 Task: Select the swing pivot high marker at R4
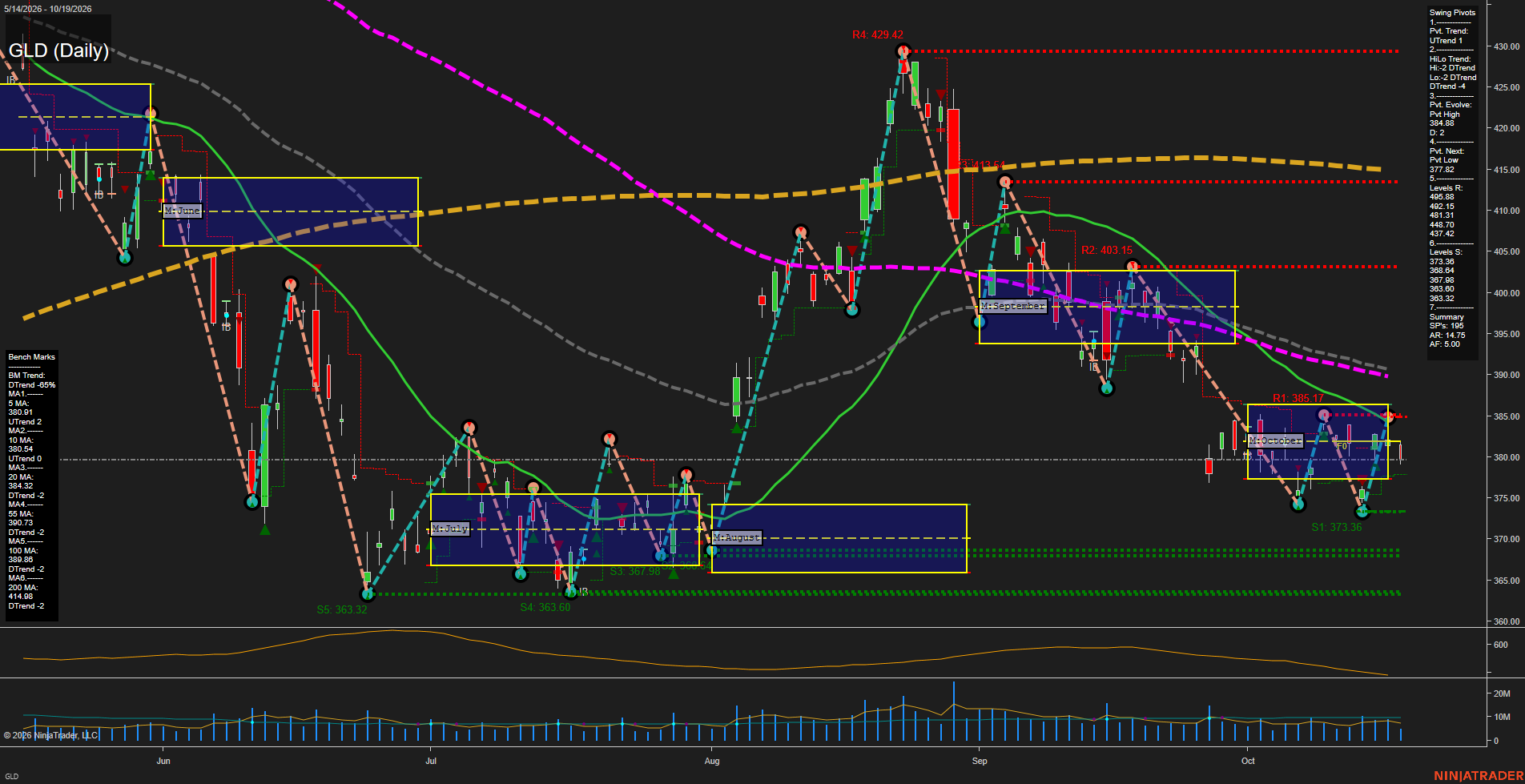[x=903, y=52]
